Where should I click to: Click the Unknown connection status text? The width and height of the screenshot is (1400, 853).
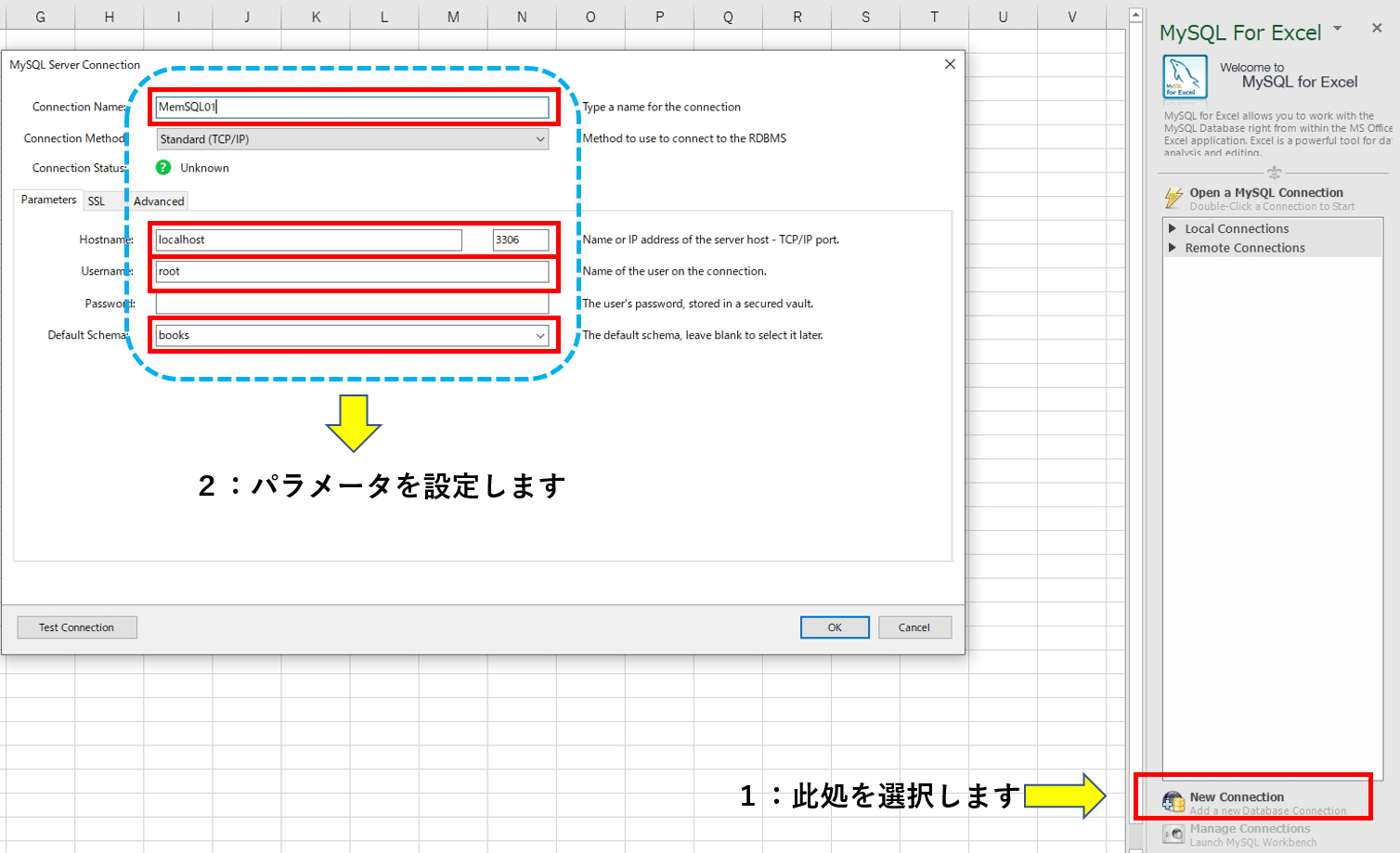point(204,168)
